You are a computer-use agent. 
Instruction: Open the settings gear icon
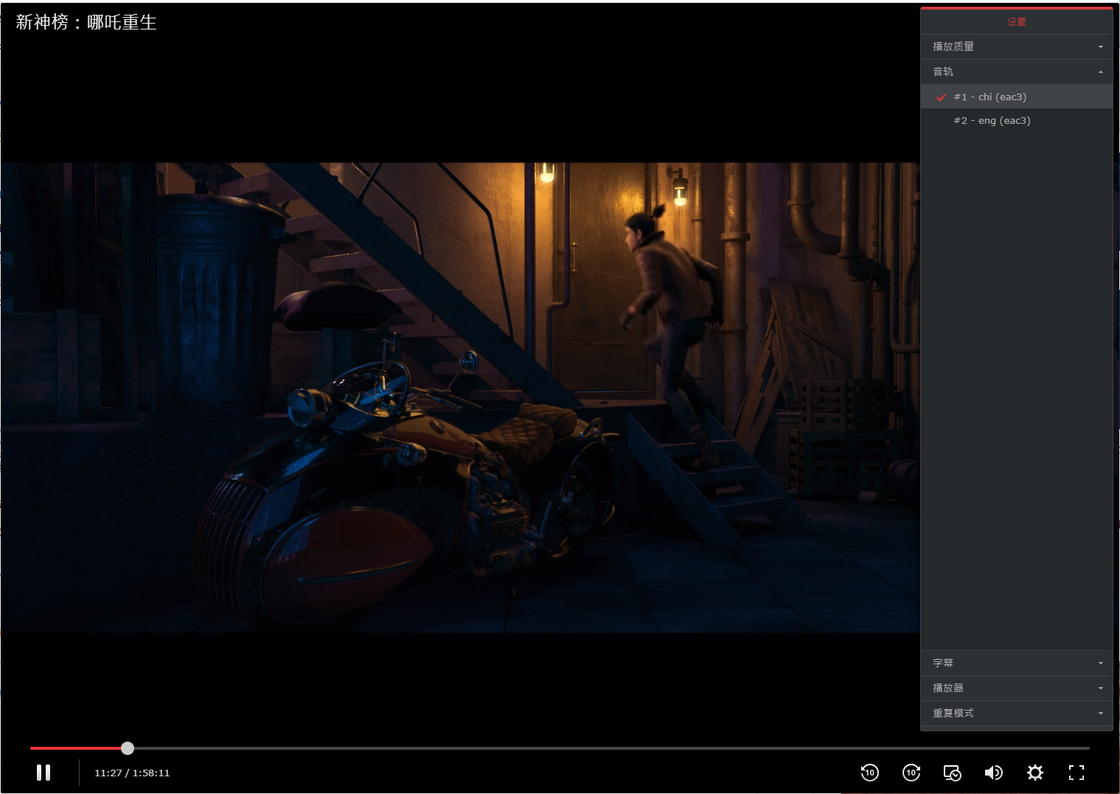click(1035, 773)
